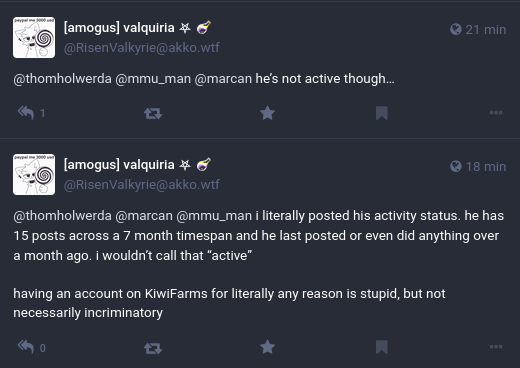Click @mmu_man mention in first post
The image size is (520, 368).
[153, 79]
